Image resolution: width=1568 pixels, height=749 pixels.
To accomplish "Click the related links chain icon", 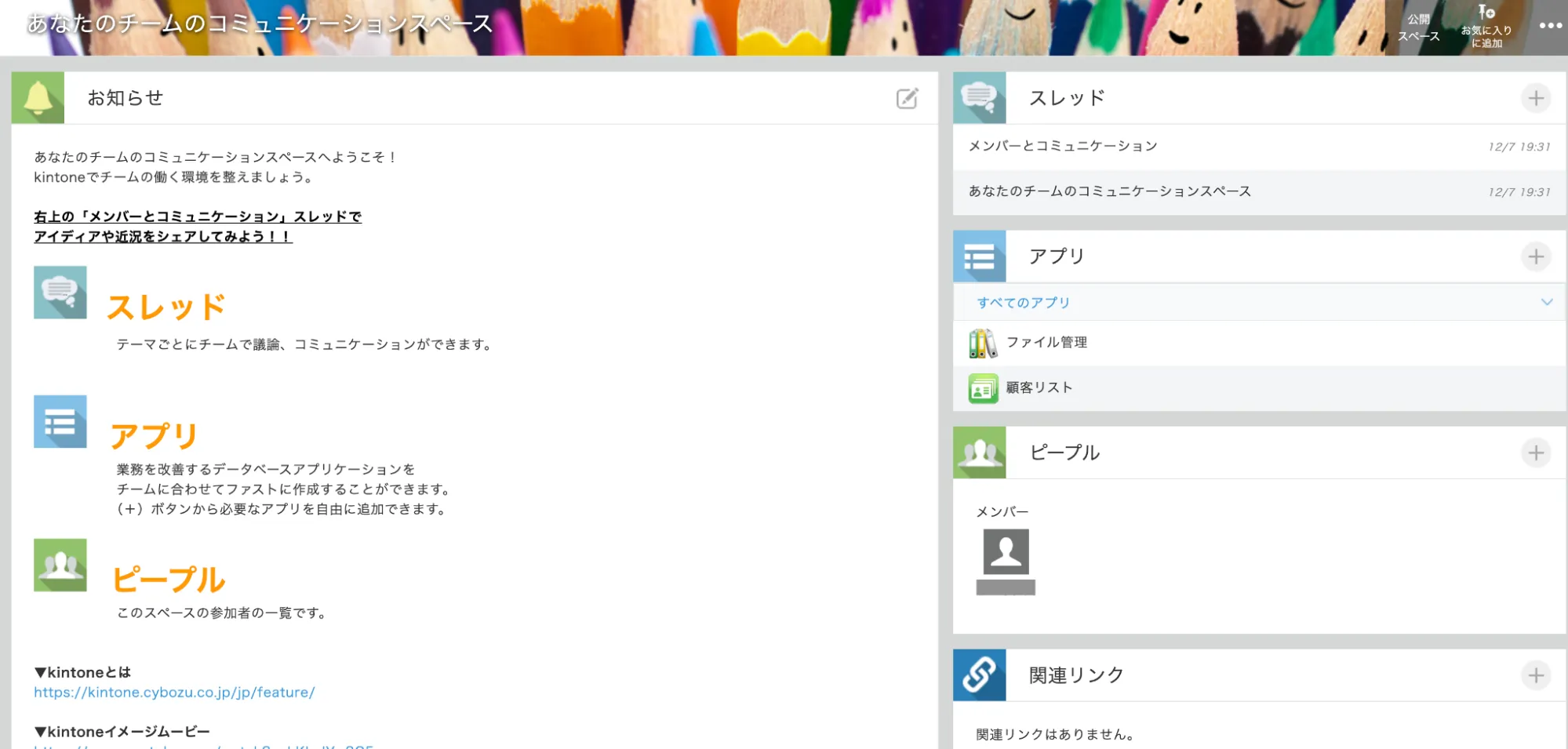I will 979,675.
